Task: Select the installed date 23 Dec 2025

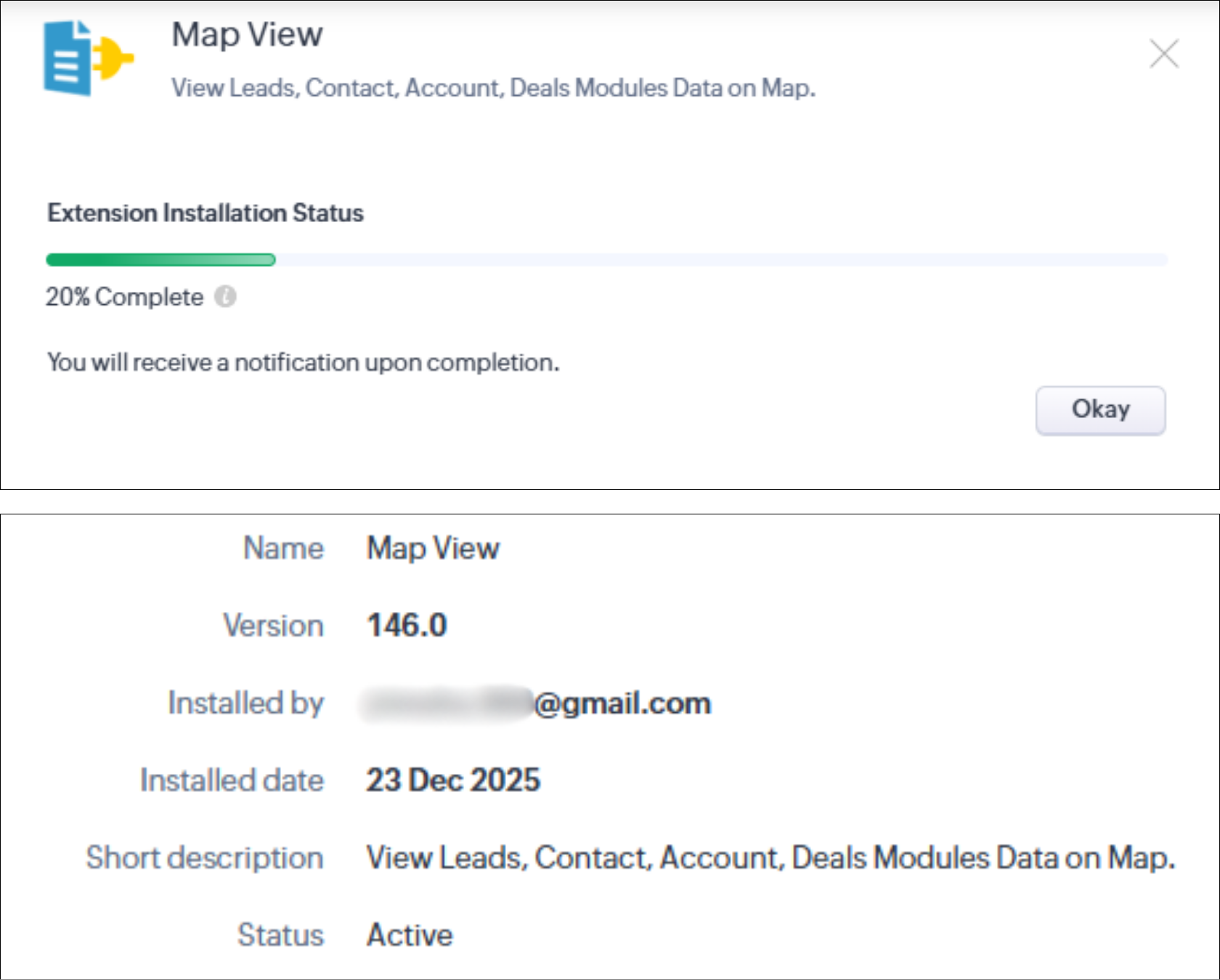Action: coord(453,780)
